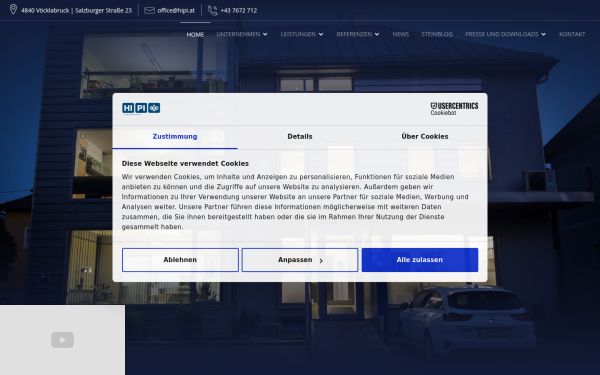Click the email envelope icon

pos(149,10)
